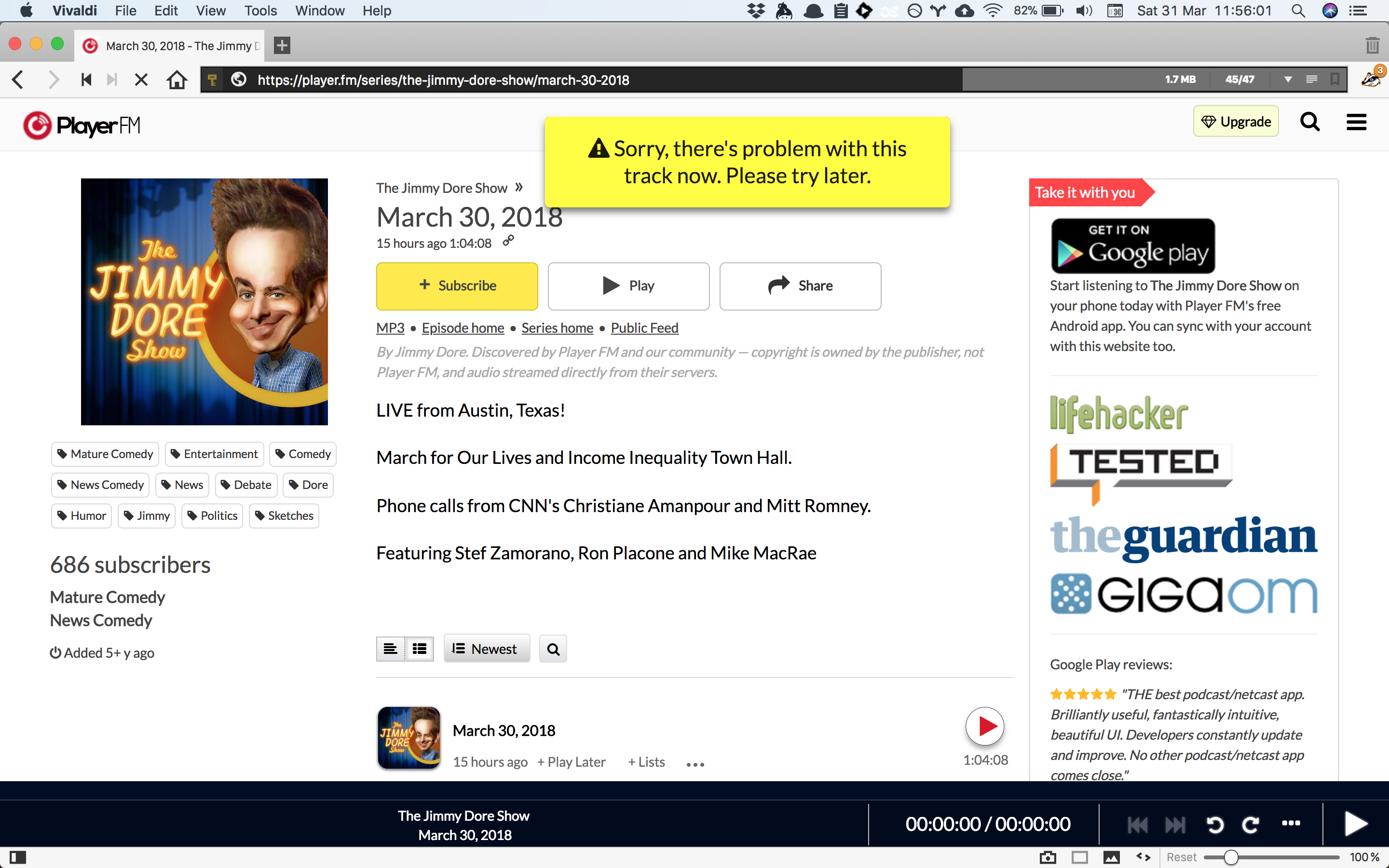Toggle the Vivaldi side panel
This screenshot has height=868, width=1389.
pos(18,858)
